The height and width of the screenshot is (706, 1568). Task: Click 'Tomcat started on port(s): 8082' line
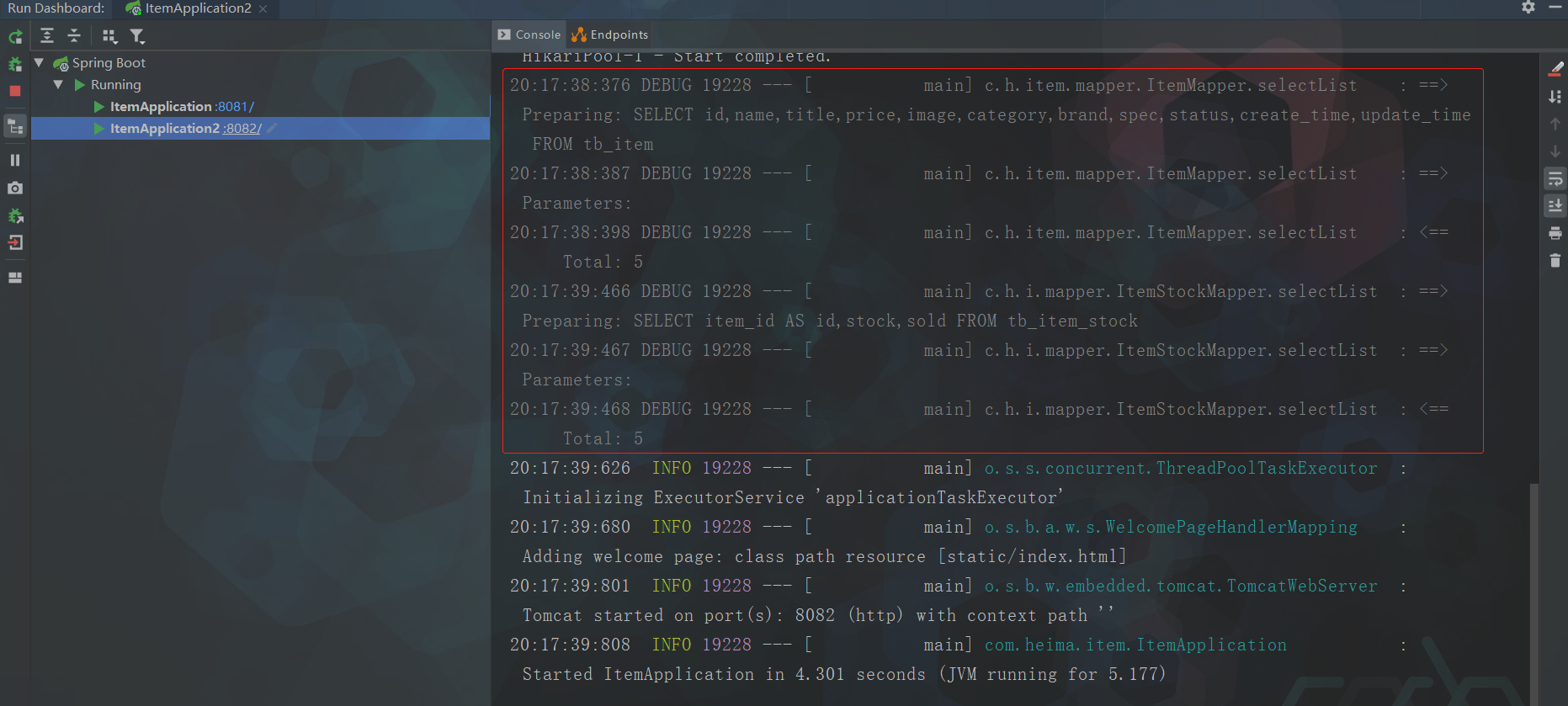[816, 615]
